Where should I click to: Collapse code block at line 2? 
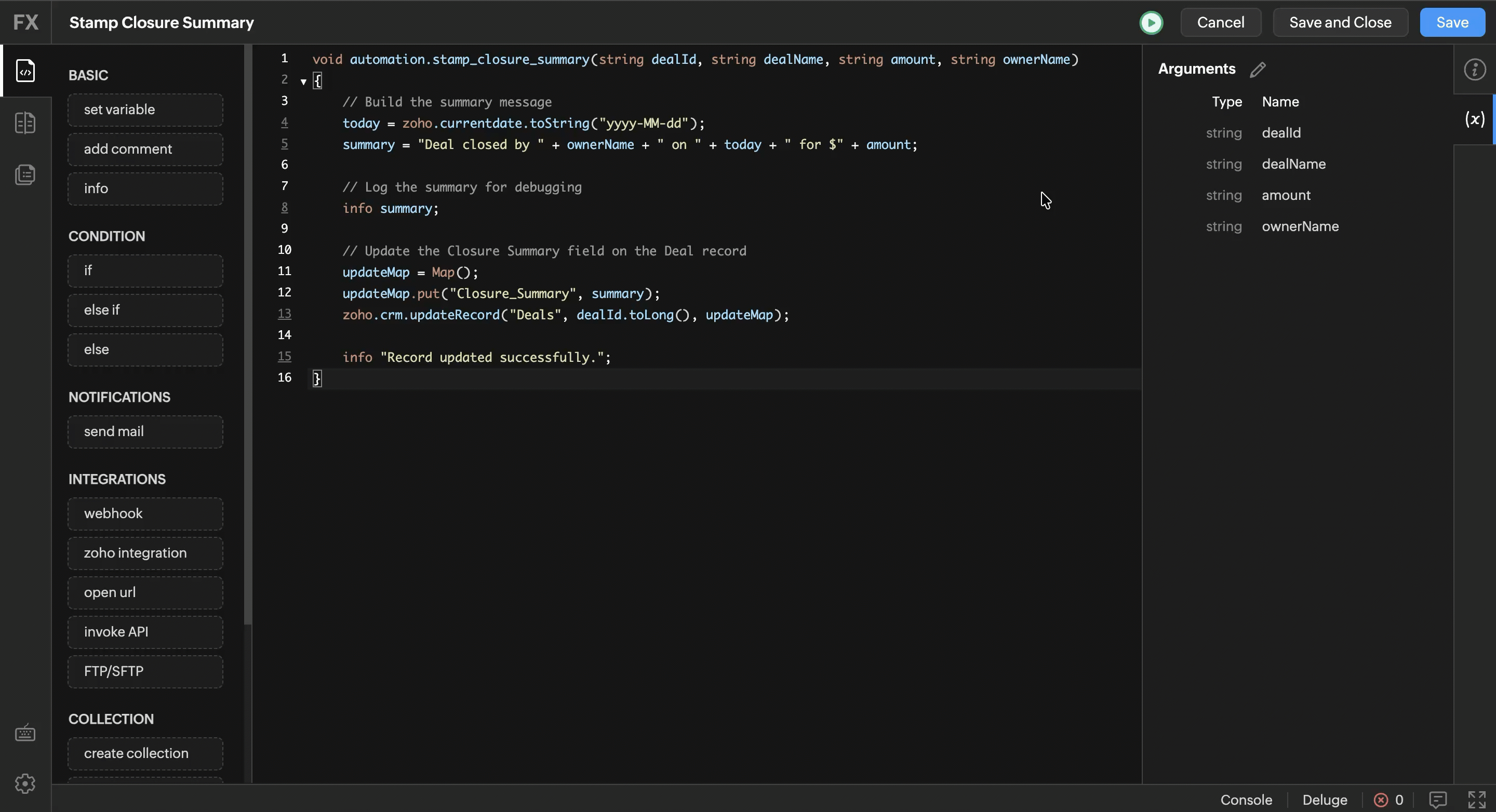[x=303, y=82]
